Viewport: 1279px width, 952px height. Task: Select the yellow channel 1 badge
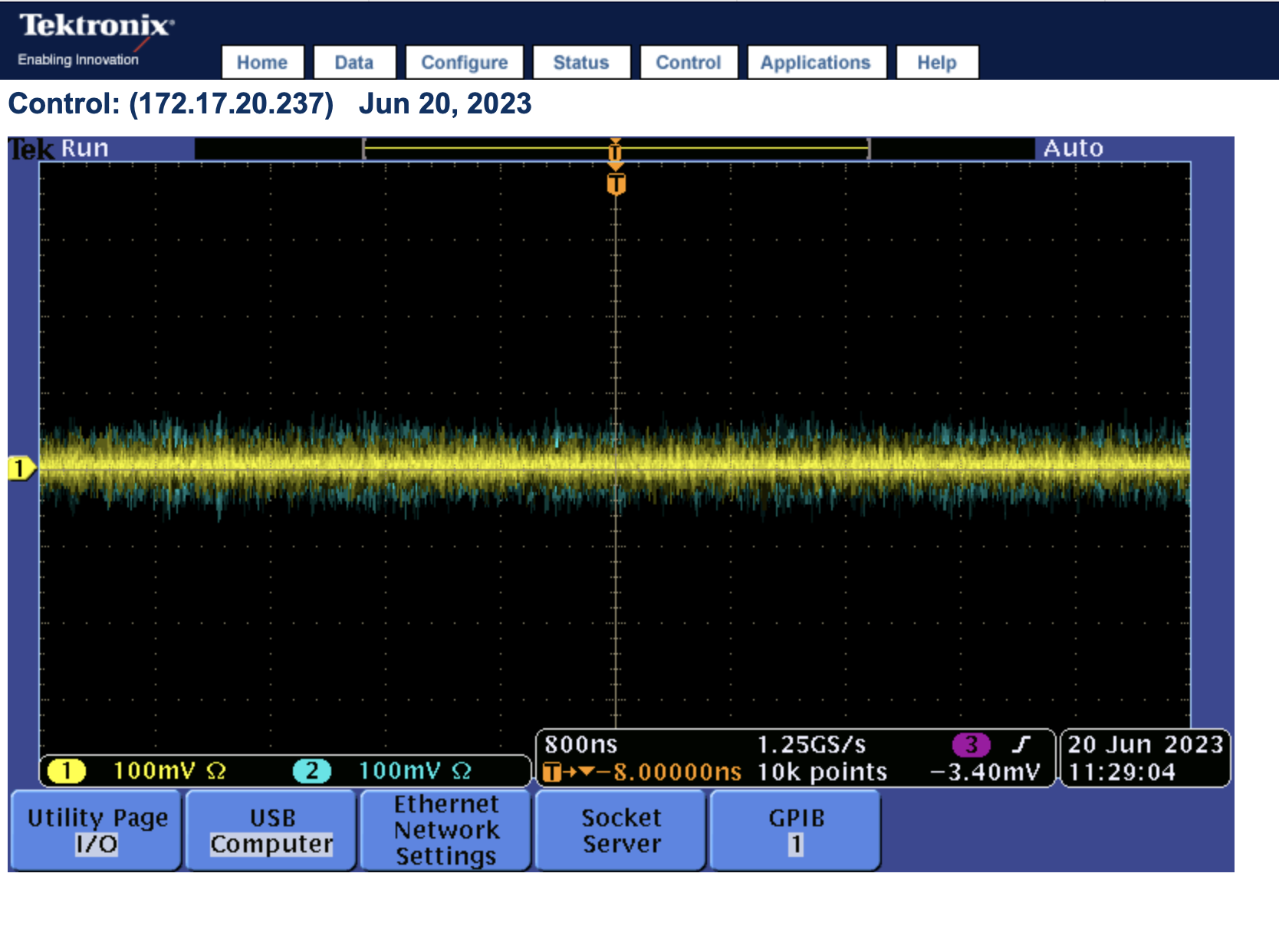coord(67,770)
